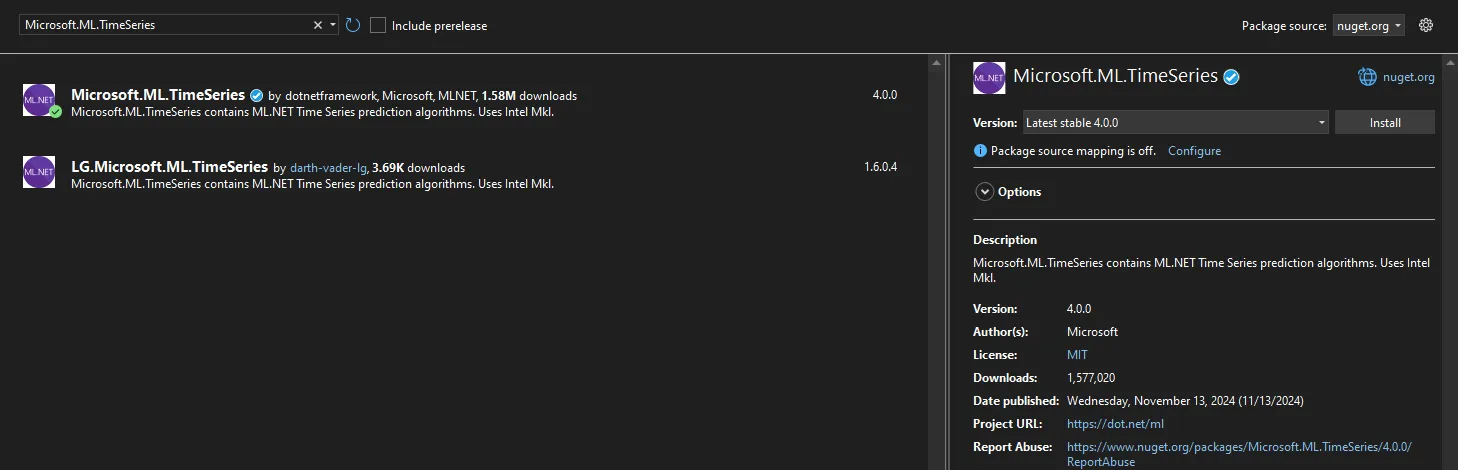Open the Package source dropdown

pos(1368,26)
